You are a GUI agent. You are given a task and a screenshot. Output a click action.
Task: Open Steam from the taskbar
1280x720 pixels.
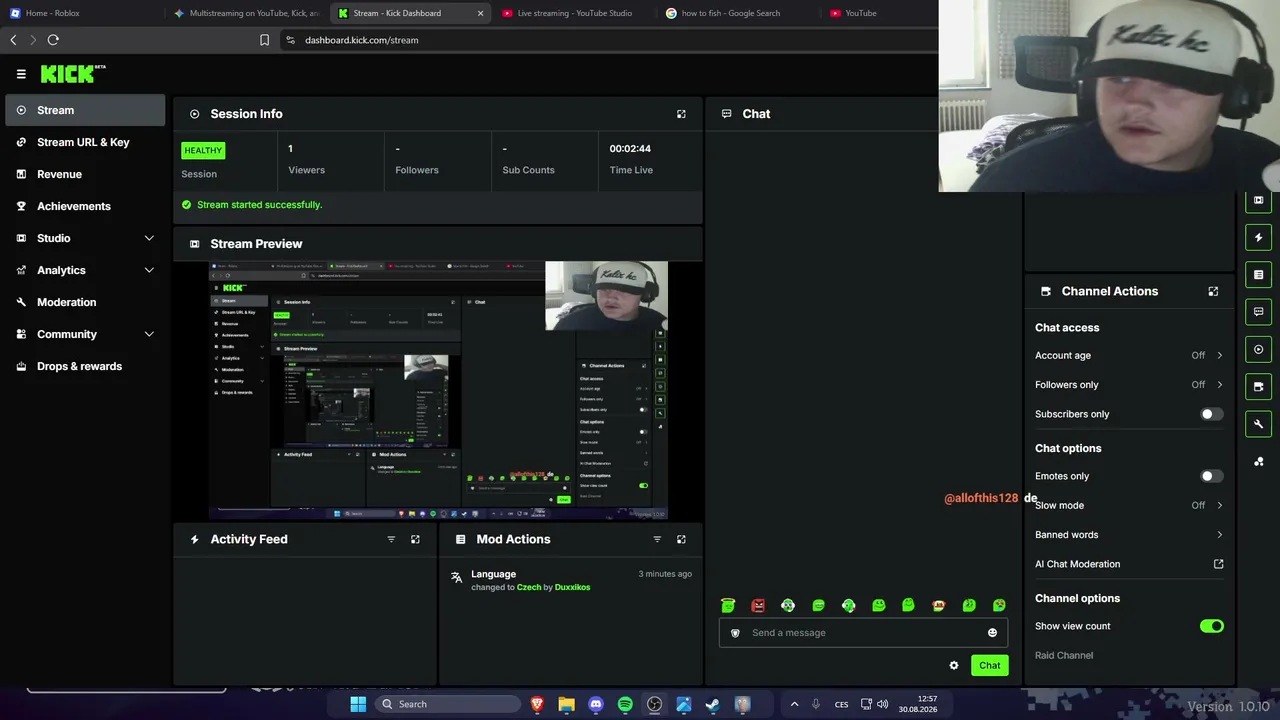click(713, 704)
